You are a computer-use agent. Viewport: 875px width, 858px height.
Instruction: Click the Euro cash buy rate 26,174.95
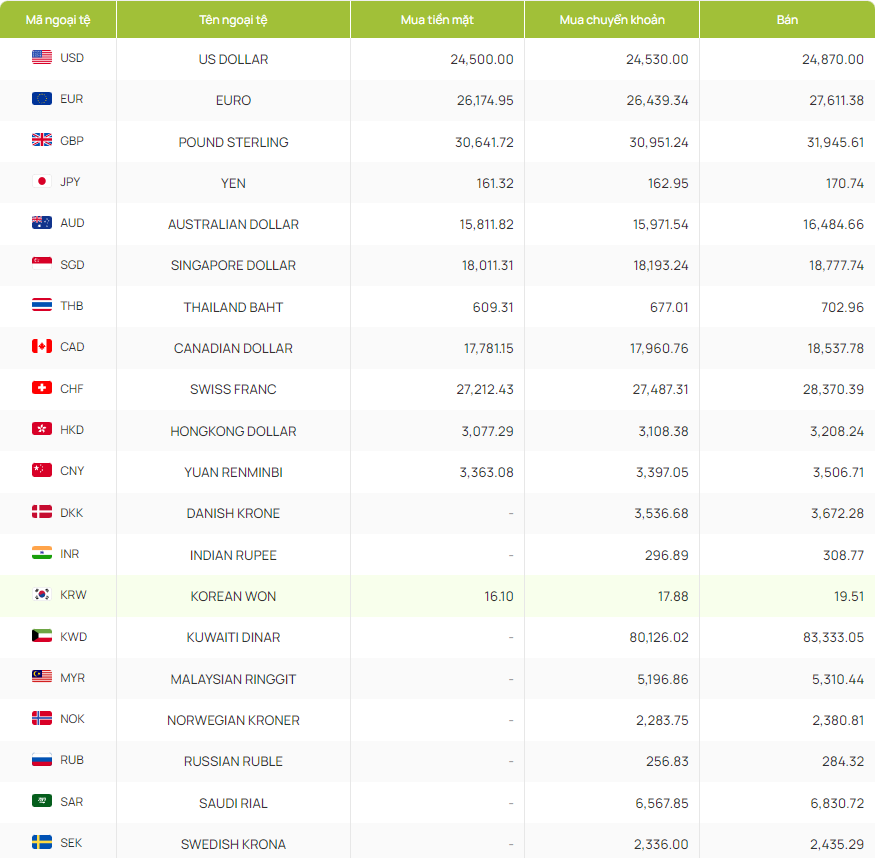tap(484, 100)
